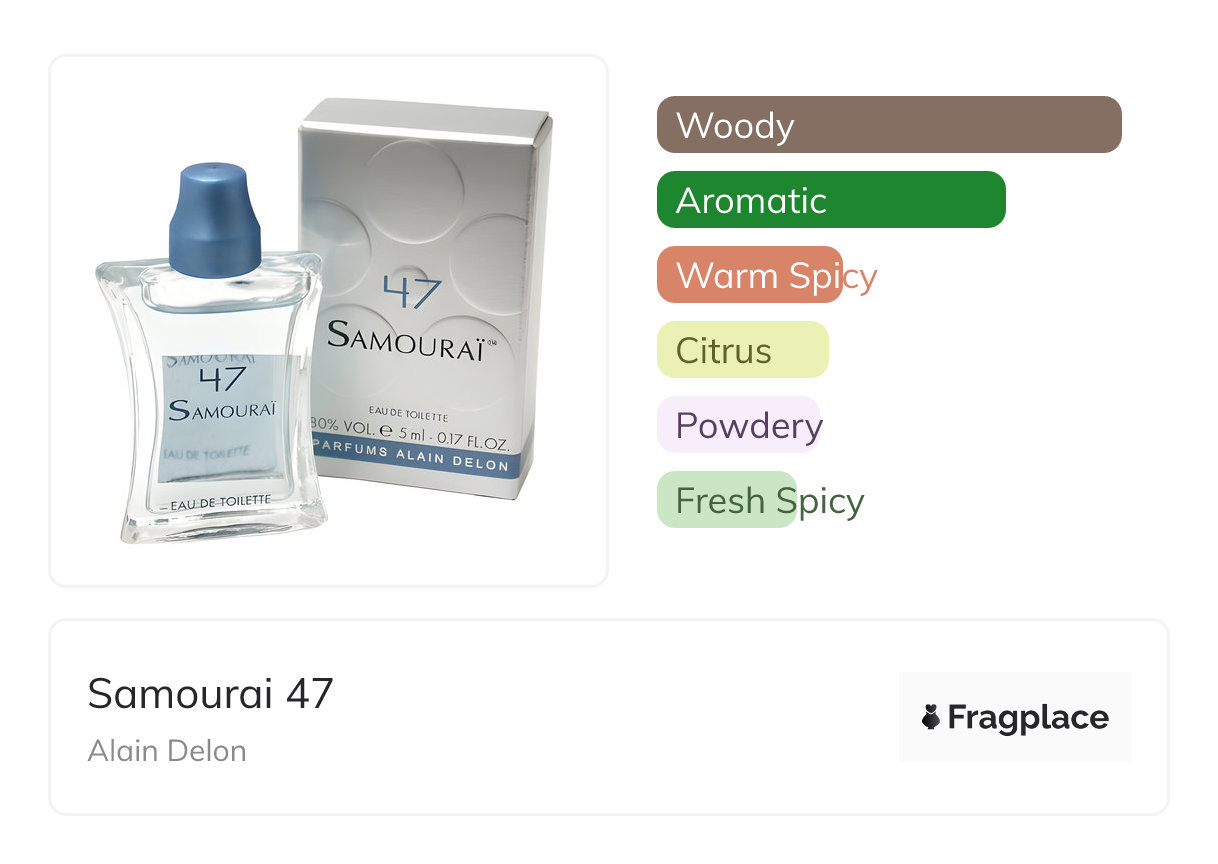This screenshot has width=1218, height=864.
Task: Click Eau de Toilette text on bottle base
Action: pos(220,501)
